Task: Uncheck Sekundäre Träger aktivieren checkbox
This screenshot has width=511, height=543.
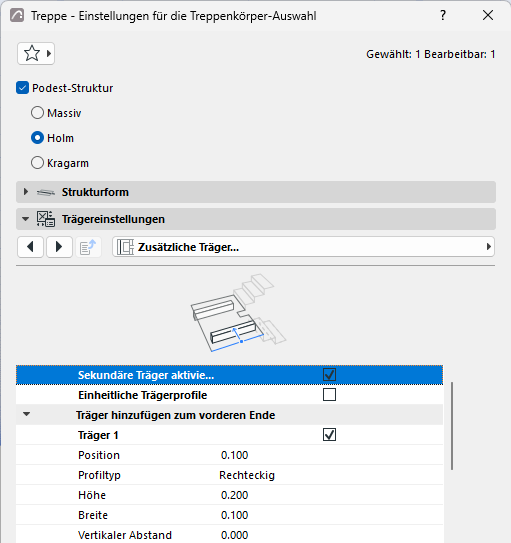Action: (329, 375)
